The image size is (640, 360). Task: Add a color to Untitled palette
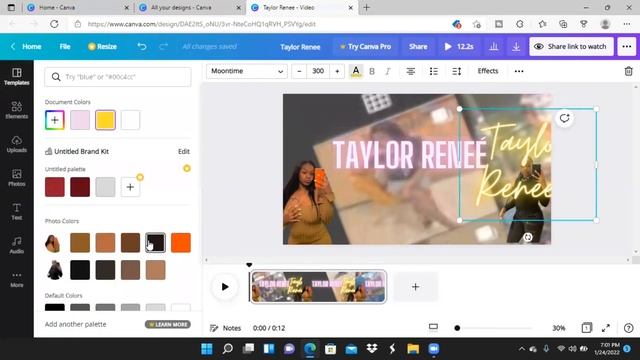tap(131, 187)
